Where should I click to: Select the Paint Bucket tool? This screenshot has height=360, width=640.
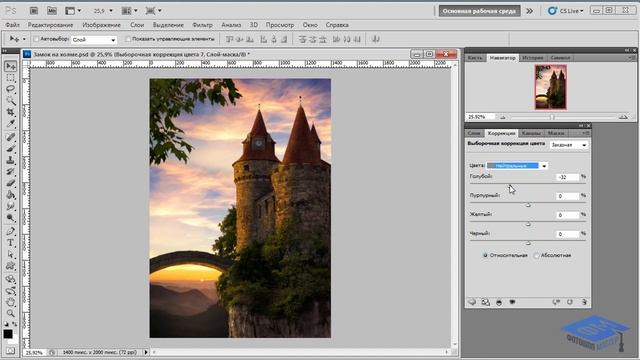11,195
